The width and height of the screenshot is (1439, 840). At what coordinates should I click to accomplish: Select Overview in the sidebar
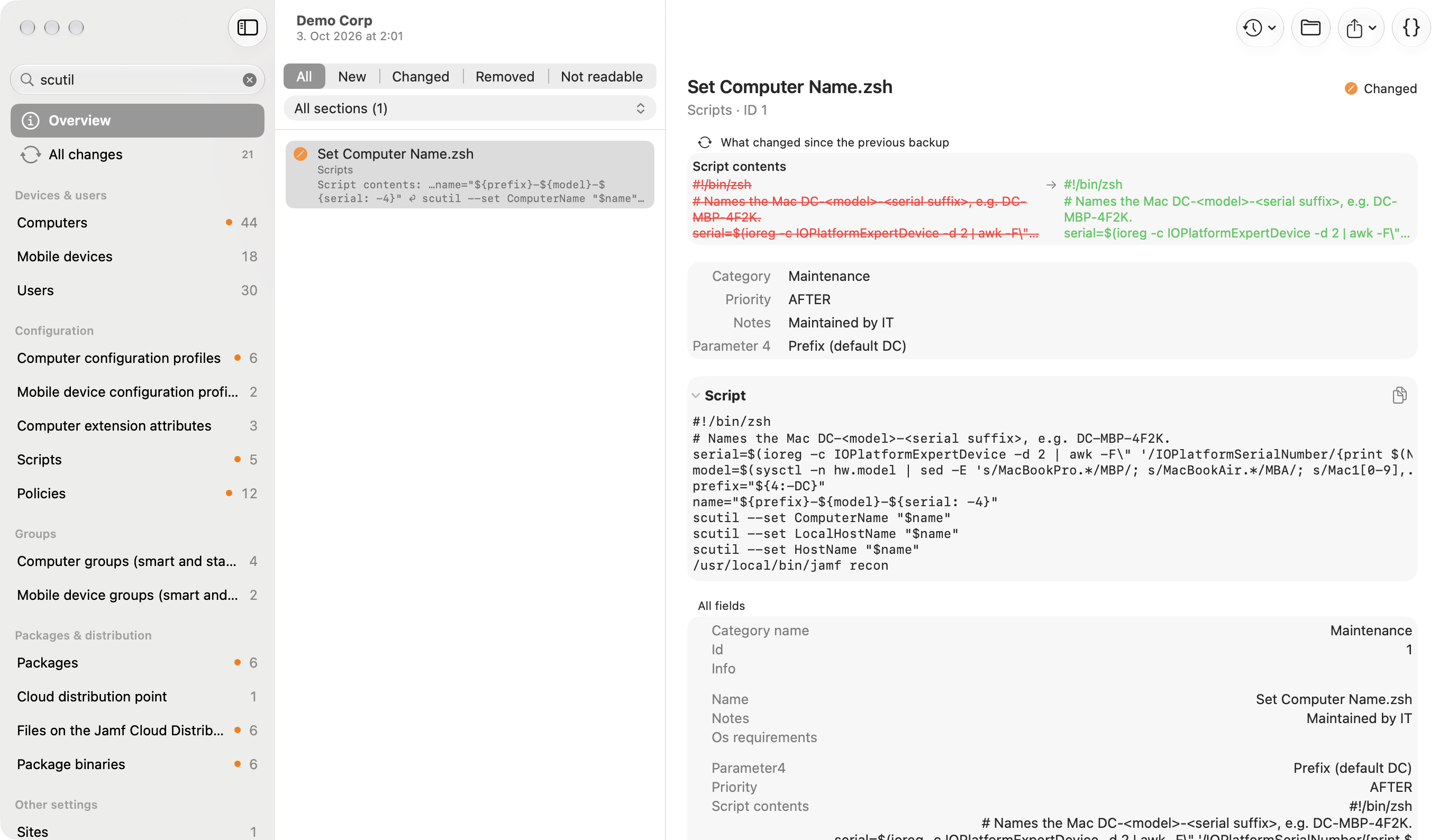click(x=137, y=121)
